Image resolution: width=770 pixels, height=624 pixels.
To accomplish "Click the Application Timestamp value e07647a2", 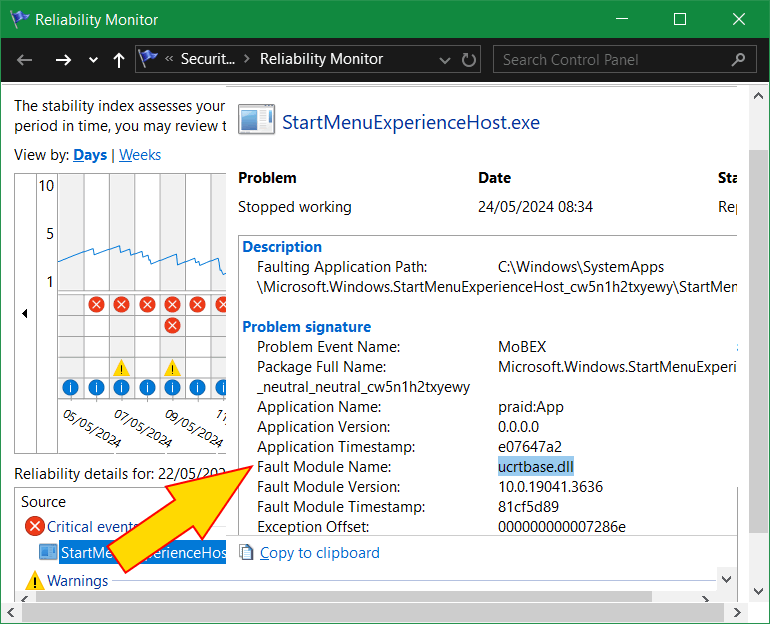I will coord(529,446).
